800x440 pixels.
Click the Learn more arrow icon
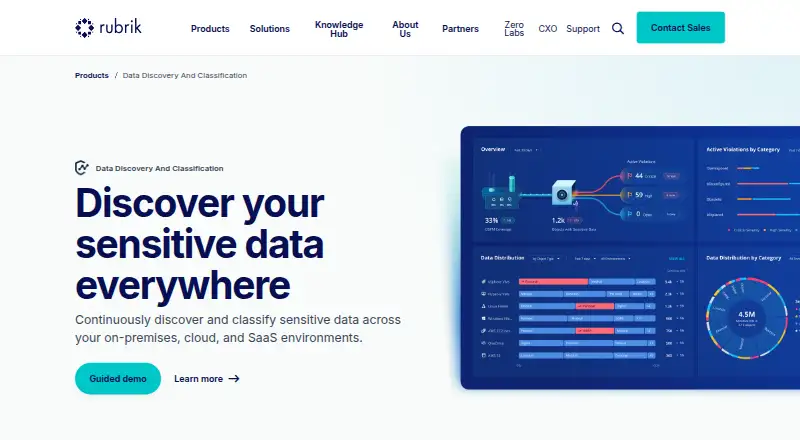pos(234,379)
